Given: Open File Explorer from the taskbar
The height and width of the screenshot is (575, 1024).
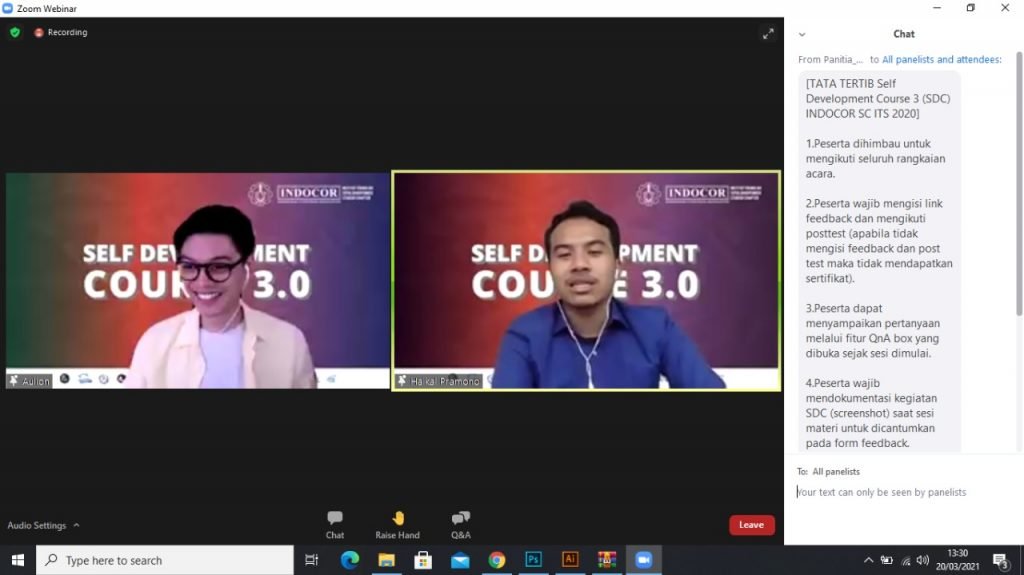Looking at the screenshot, I should click(387, 560).
